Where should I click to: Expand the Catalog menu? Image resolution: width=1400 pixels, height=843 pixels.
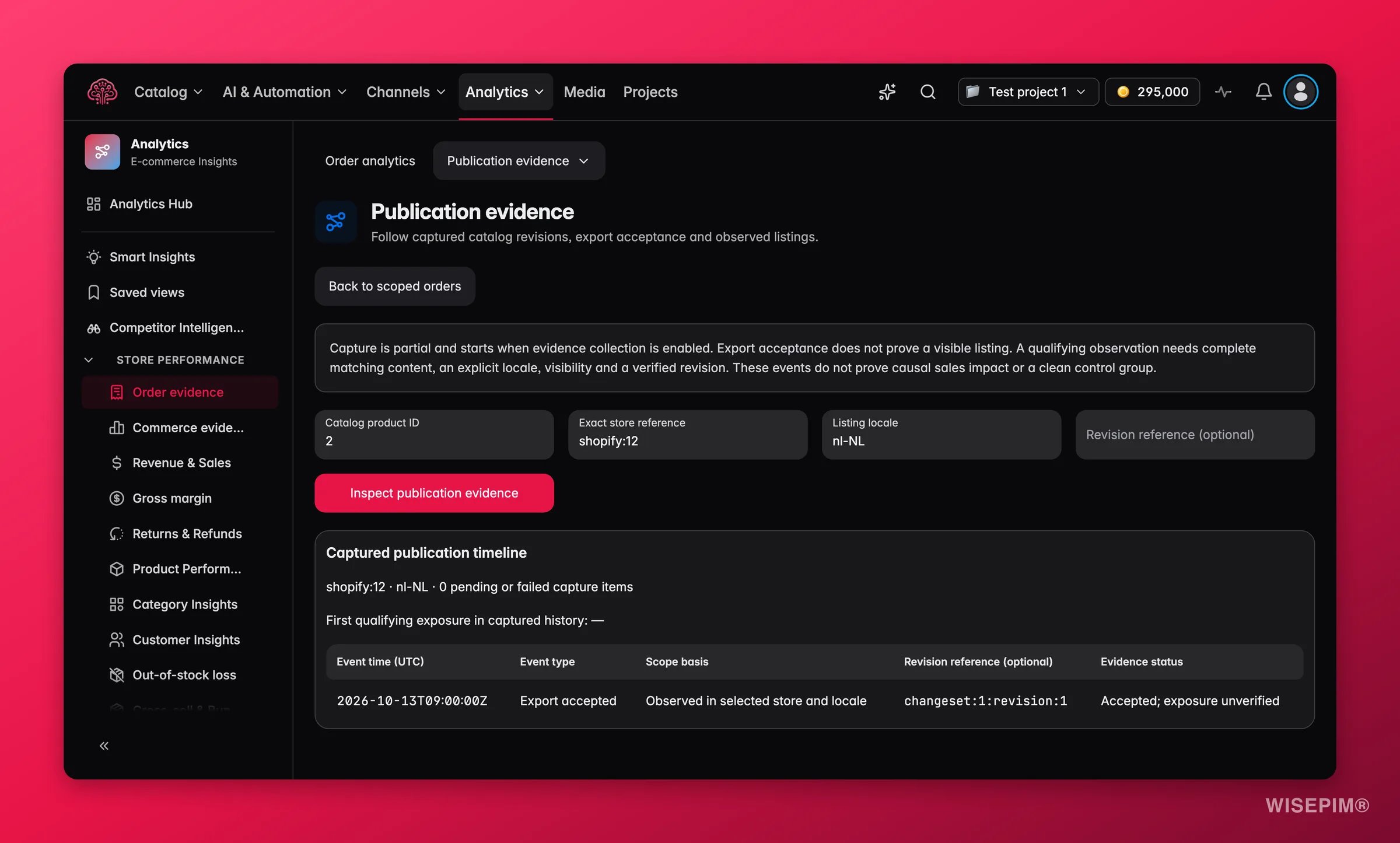(x=168, y=92)
